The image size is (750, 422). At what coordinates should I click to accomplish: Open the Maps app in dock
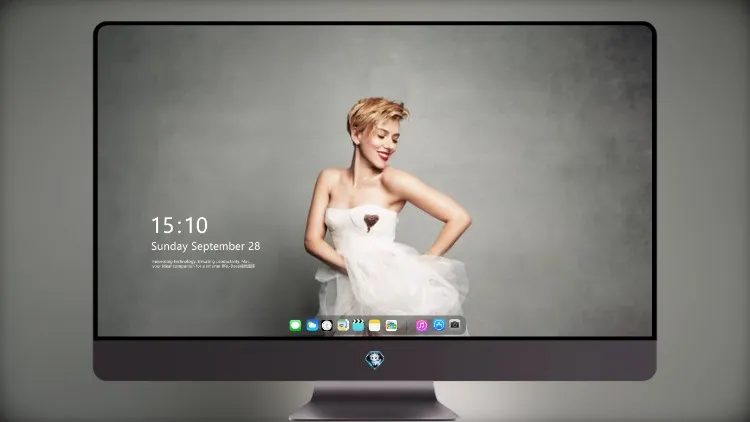[x=343, y=326]
